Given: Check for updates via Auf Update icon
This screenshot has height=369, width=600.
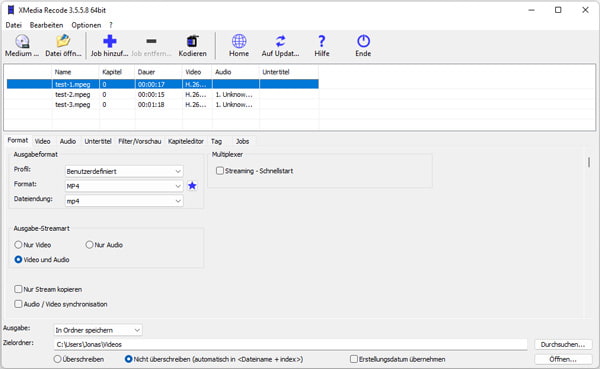Looking at the screenshot, I should click(280, 41).
